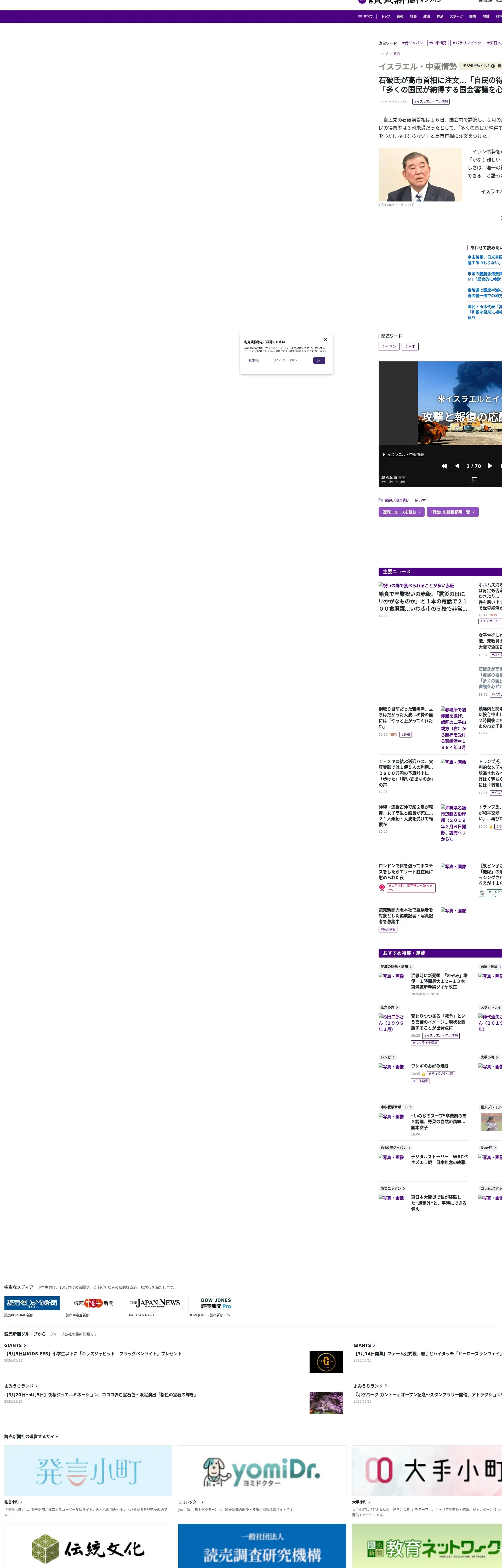Open the プライバシーポリシー link
Viewport: 502px width, 1568px height.
pos(286,360)
